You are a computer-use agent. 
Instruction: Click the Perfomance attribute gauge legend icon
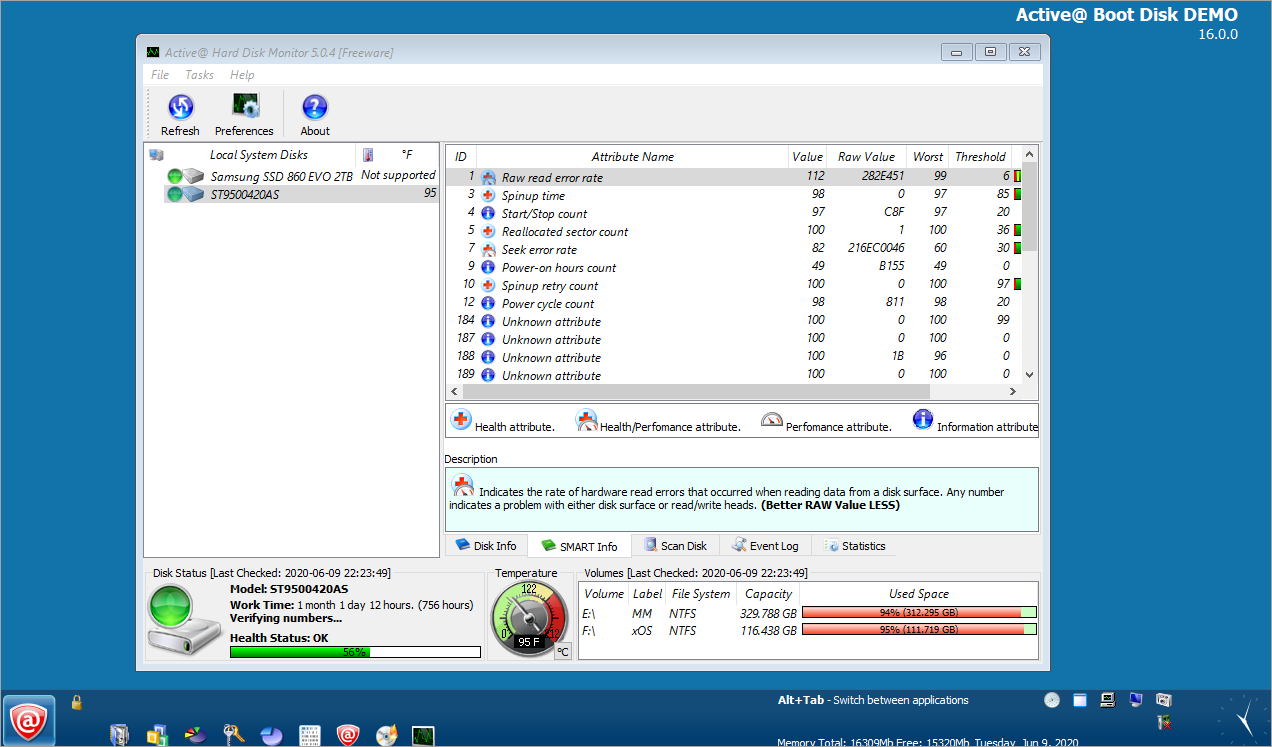[772, 421]
